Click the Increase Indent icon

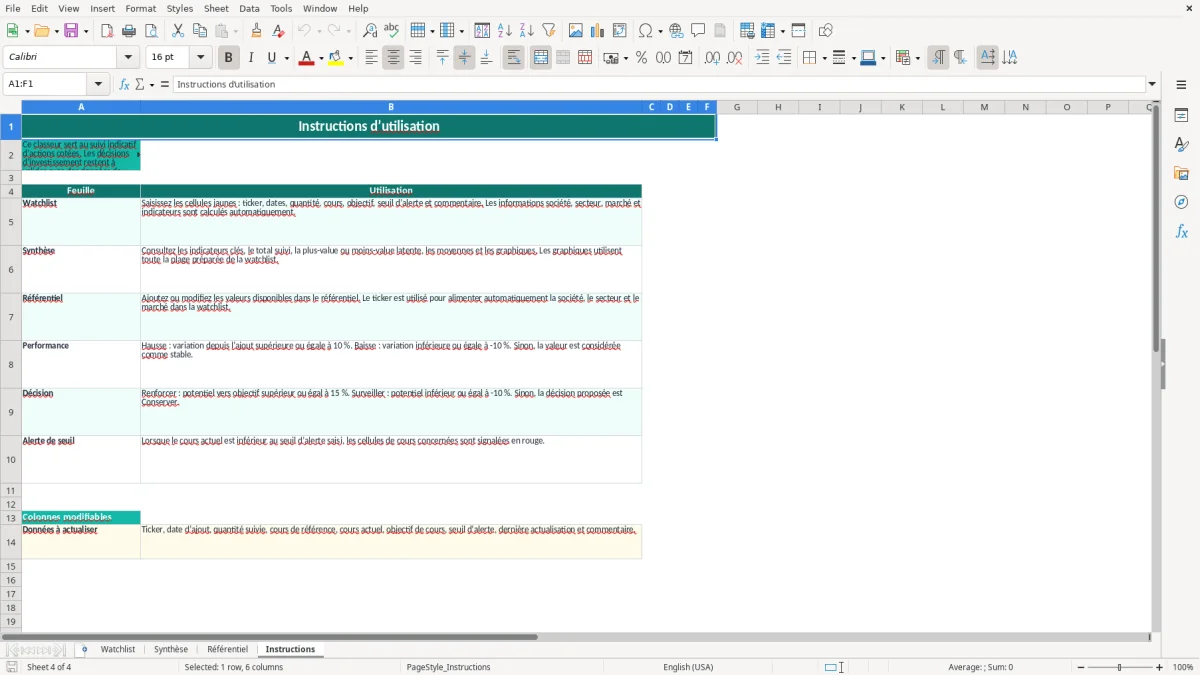[762, 58]
